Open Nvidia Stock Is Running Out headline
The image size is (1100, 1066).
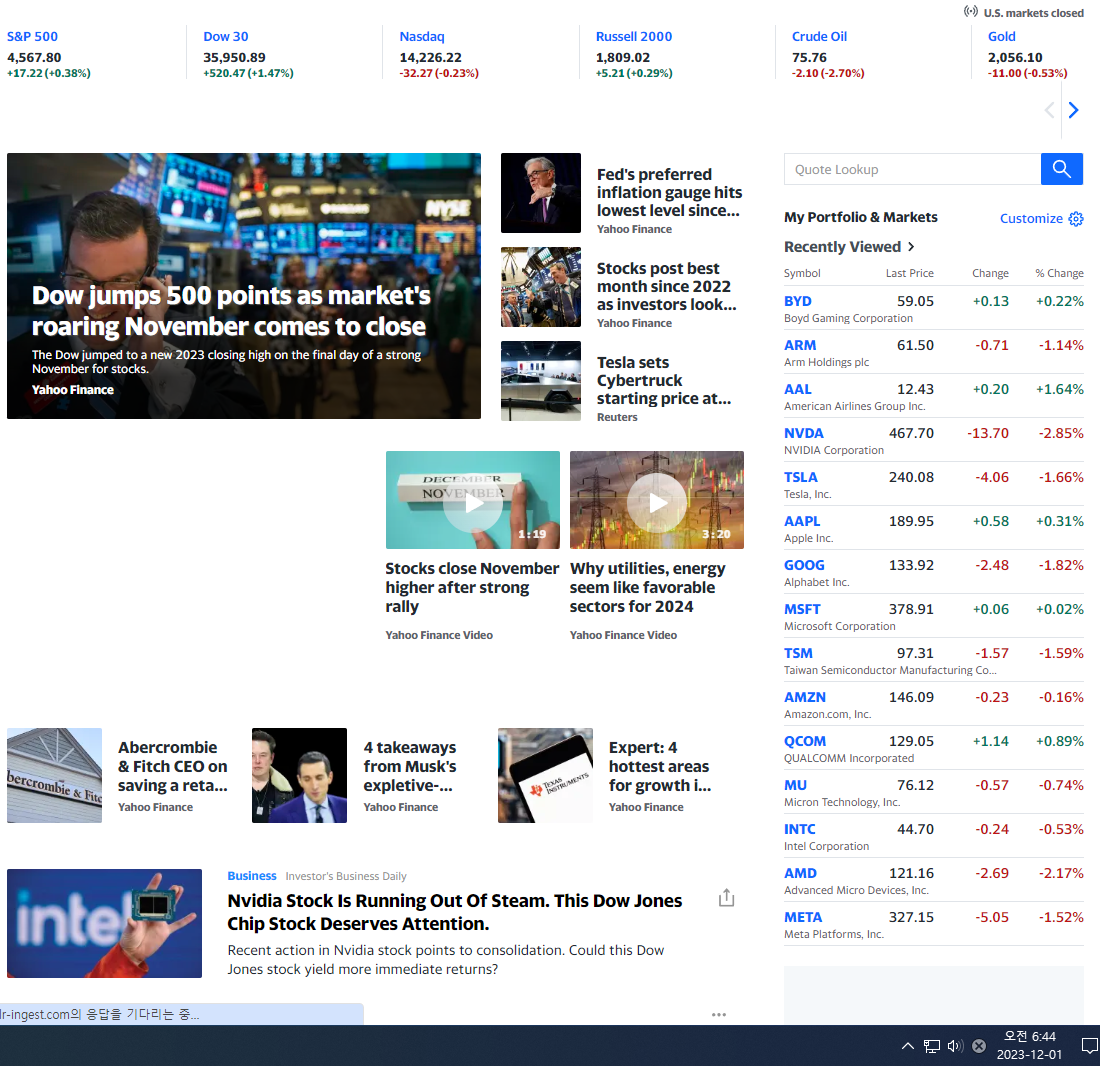(x=455, y=912)
